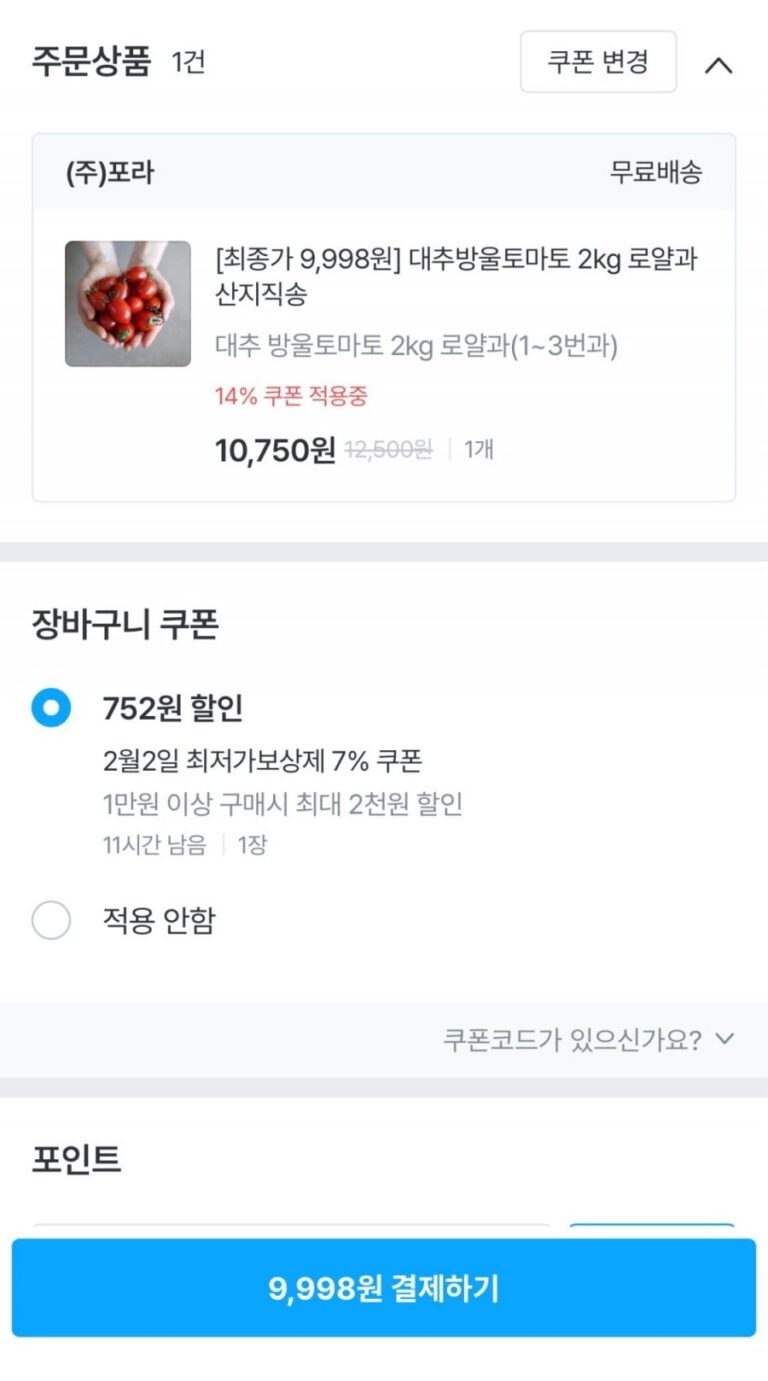The width and height of the screenshot is (768, 1381).
Task: Click the 주문상품 section header
Action: 92,62
